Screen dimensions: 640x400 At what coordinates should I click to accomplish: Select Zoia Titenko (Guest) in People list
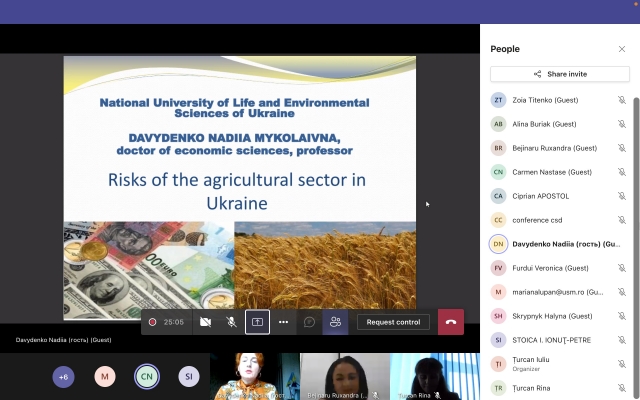coord(560,100)
